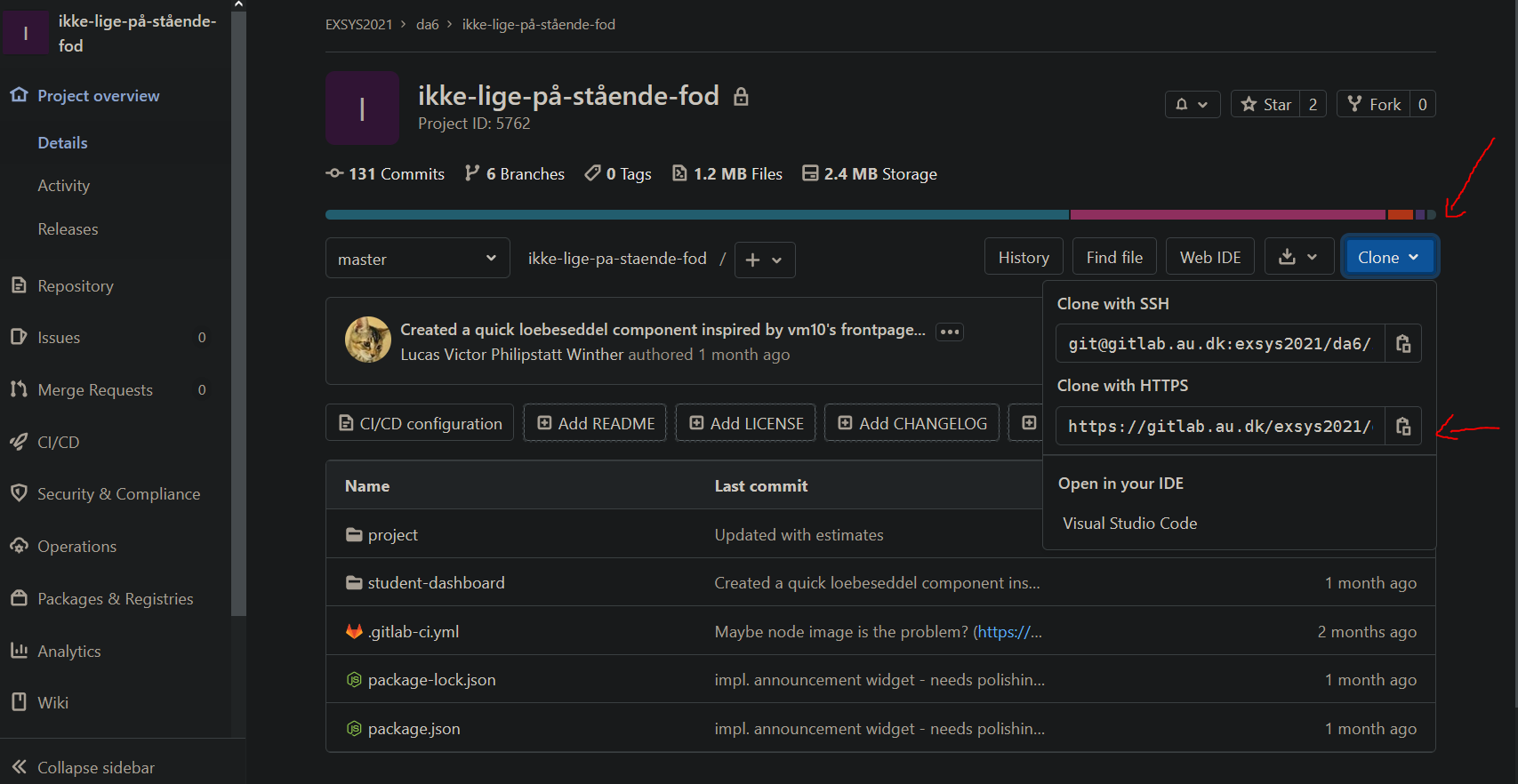
Task: Click the Add README button
Action: click(594, 424)
